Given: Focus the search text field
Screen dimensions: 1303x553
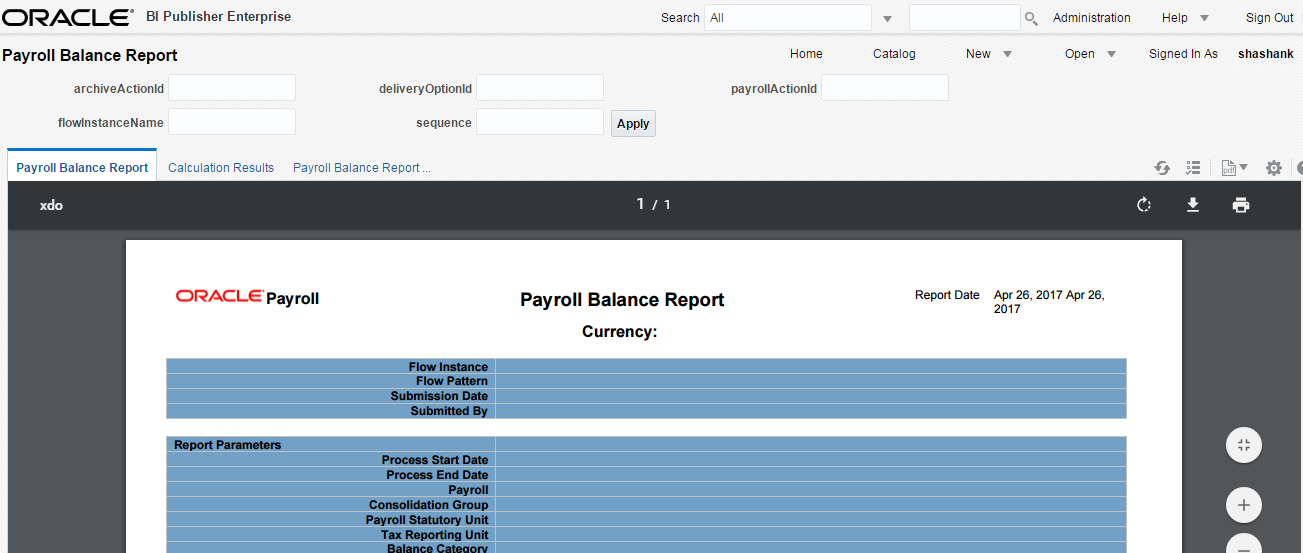Looking at the screenshot, I should pos(964,18).
